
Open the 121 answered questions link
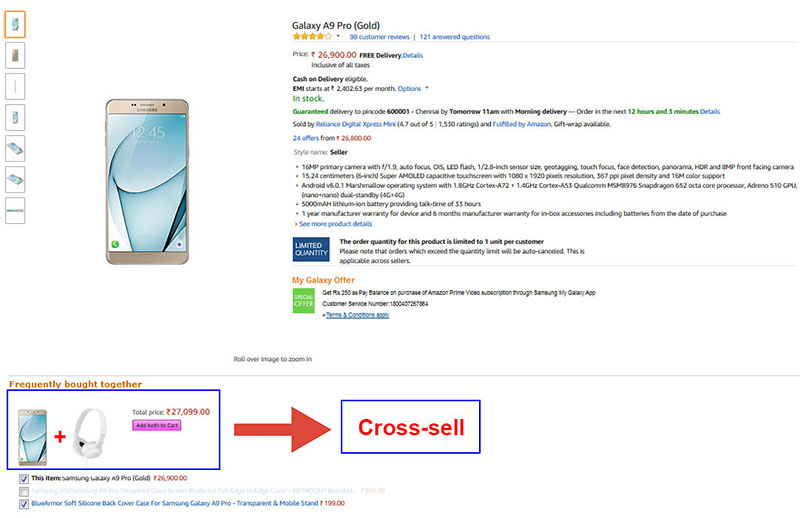point(455,37)
